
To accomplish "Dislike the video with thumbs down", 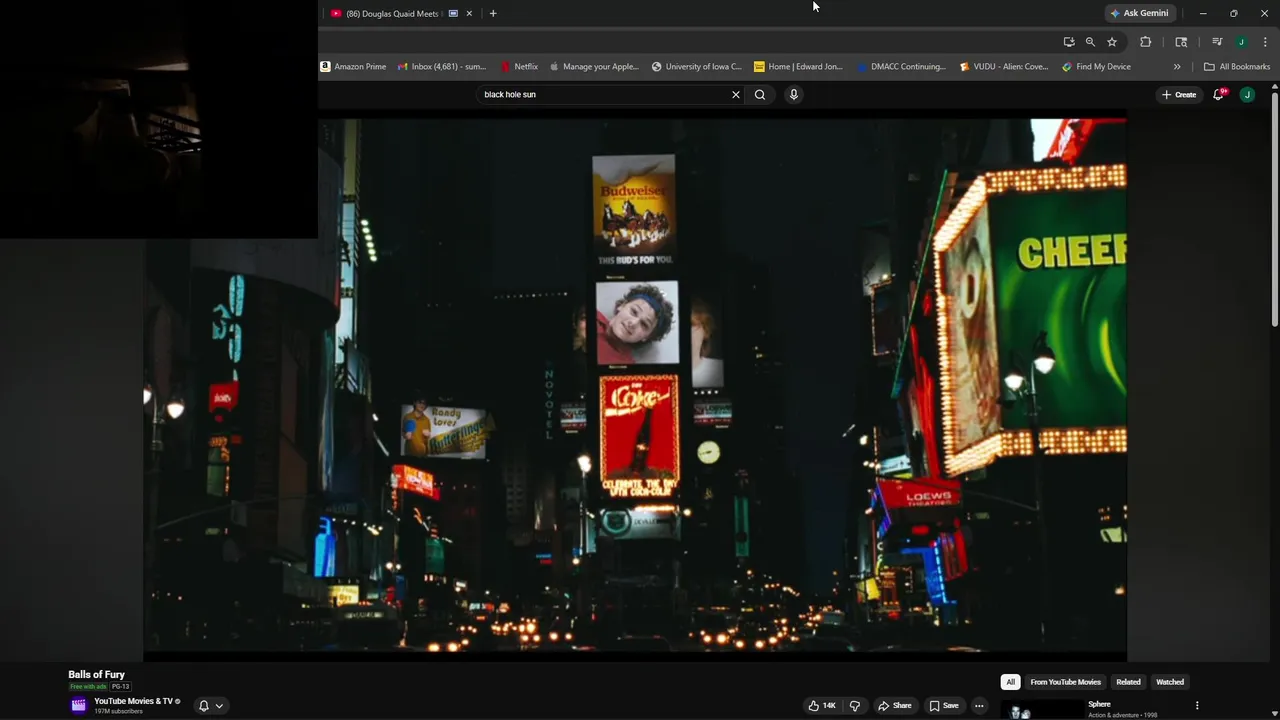I will [854, 706].
